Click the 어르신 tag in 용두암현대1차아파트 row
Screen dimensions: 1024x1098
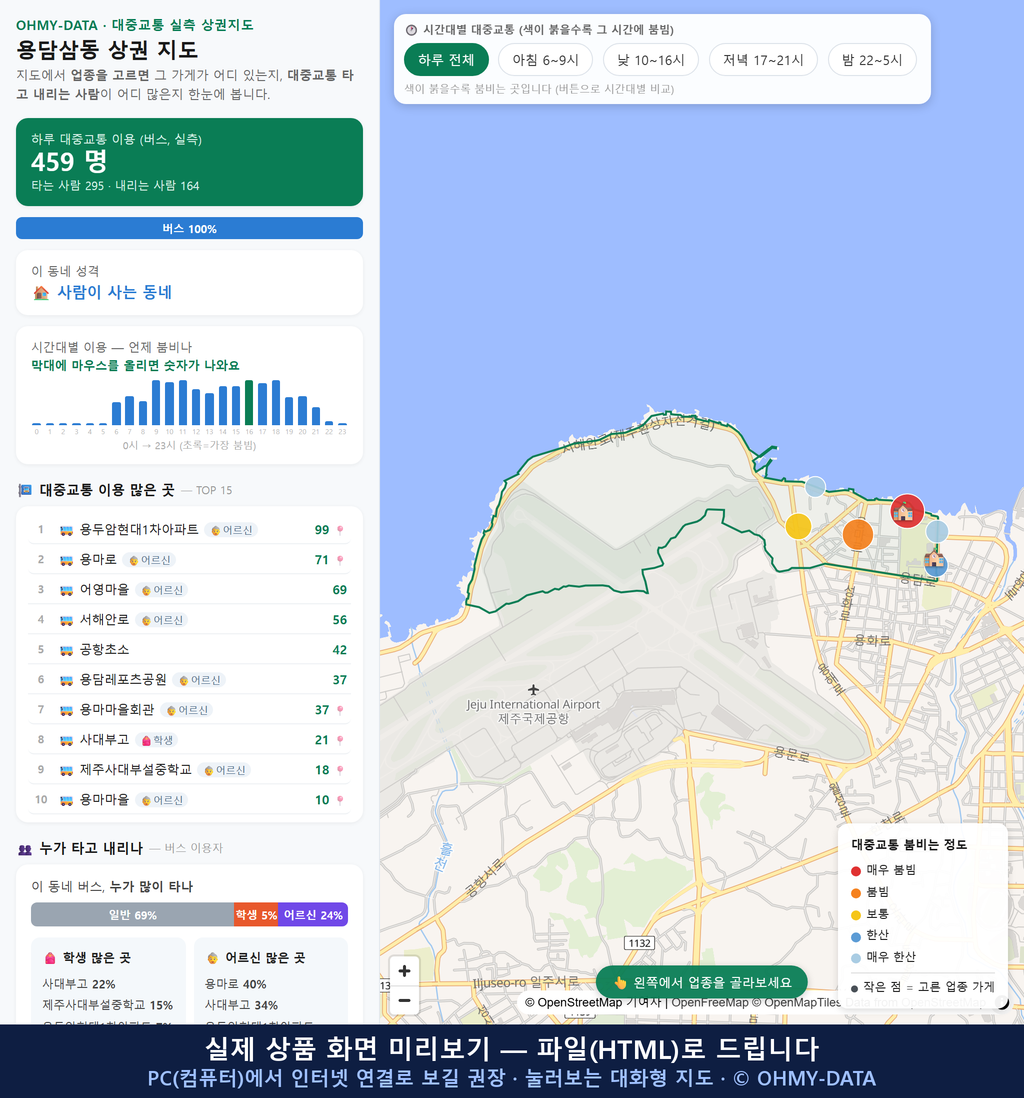[x=231, y=530]
